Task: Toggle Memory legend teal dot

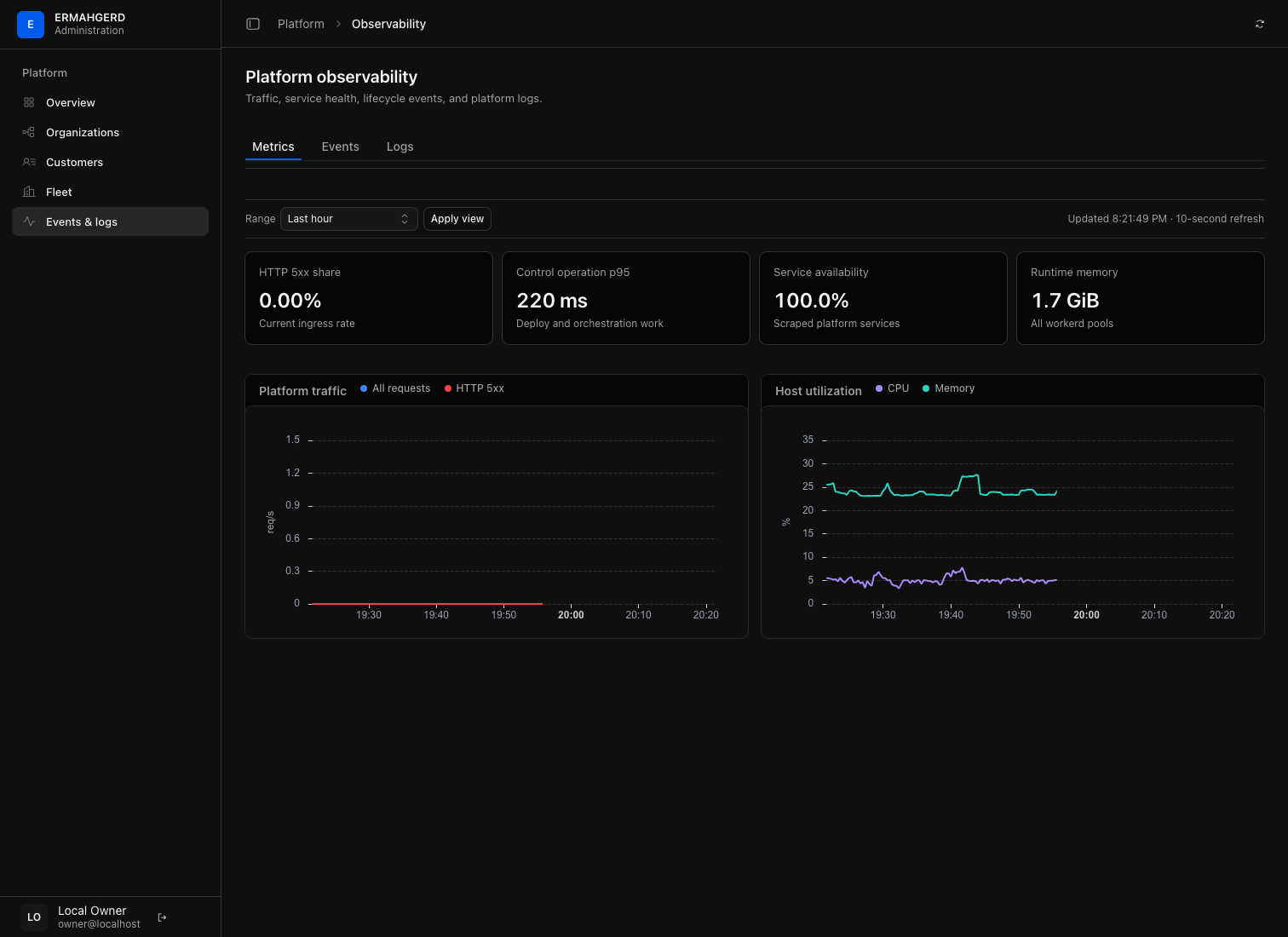Action: pyautogui.click(x=926, y=388)
